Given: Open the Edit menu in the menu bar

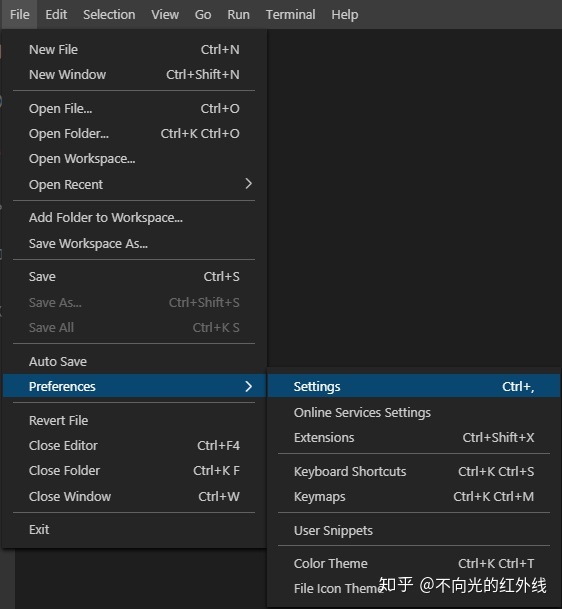Looking at the screenshot, I should click(56, 14).
